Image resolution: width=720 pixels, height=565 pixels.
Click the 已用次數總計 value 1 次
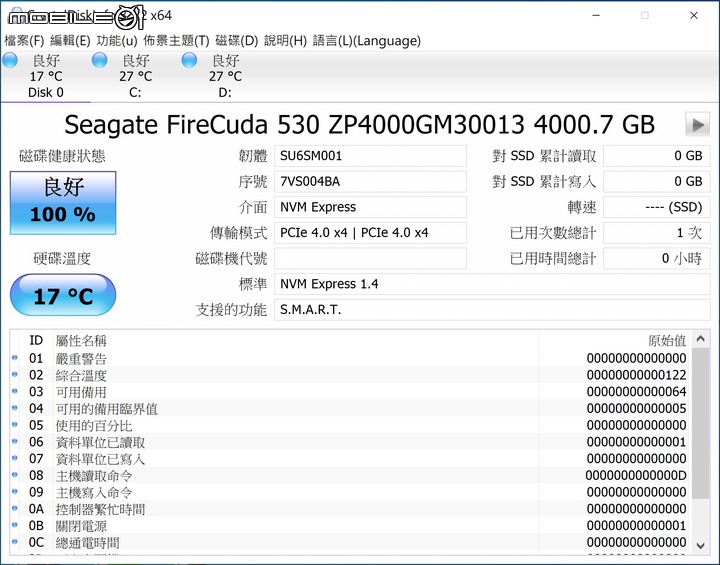pyautogui.click(x=657, y=233)
